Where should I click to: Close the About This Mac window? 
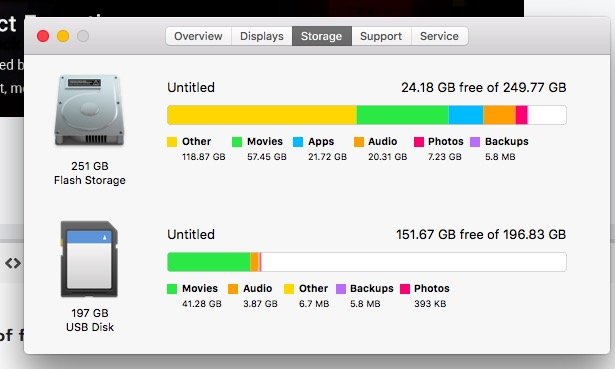43,36
